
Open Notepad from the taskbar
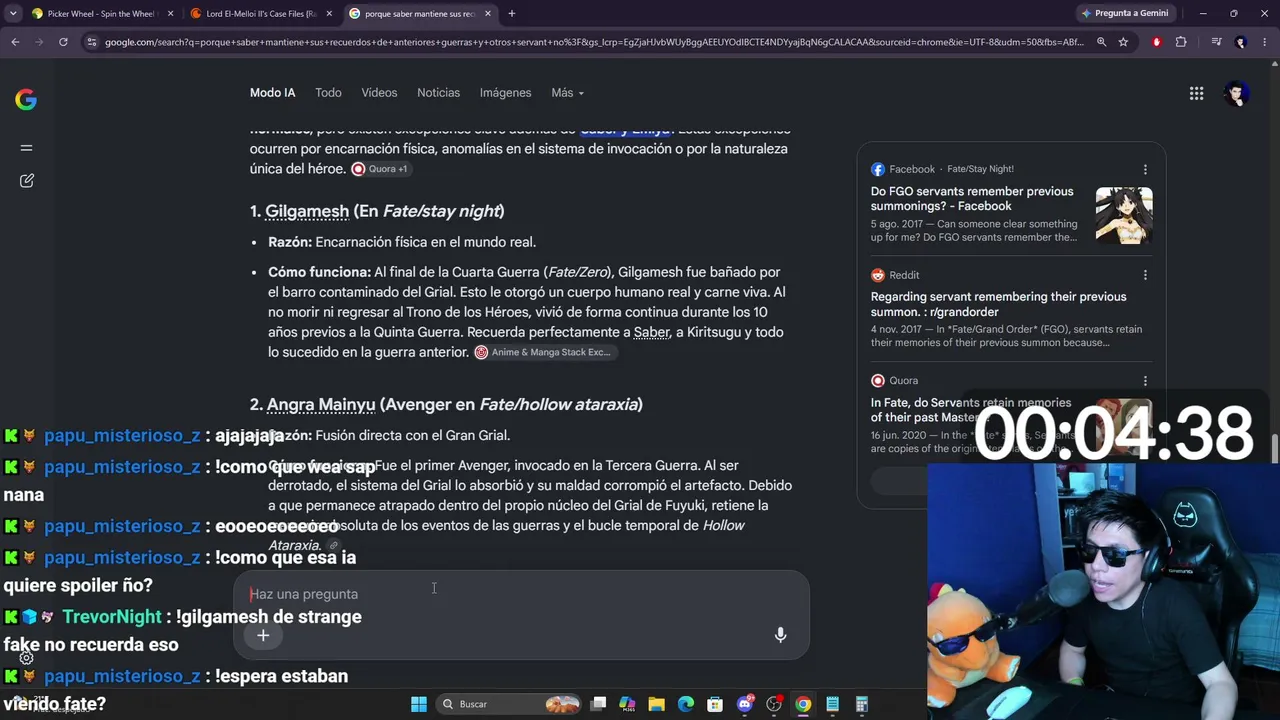tap(832, 704)
